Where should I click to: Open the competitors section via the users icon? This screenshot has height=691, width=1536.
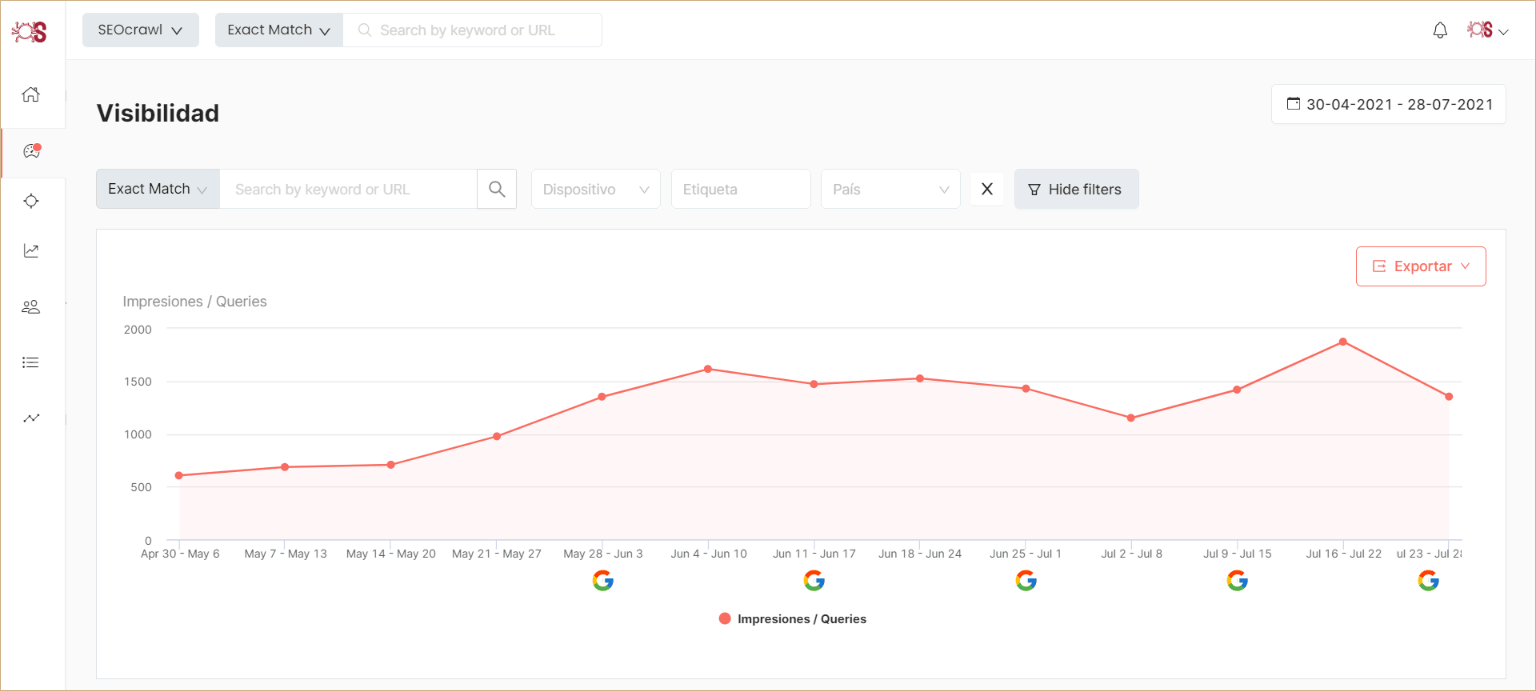(31, 306)
